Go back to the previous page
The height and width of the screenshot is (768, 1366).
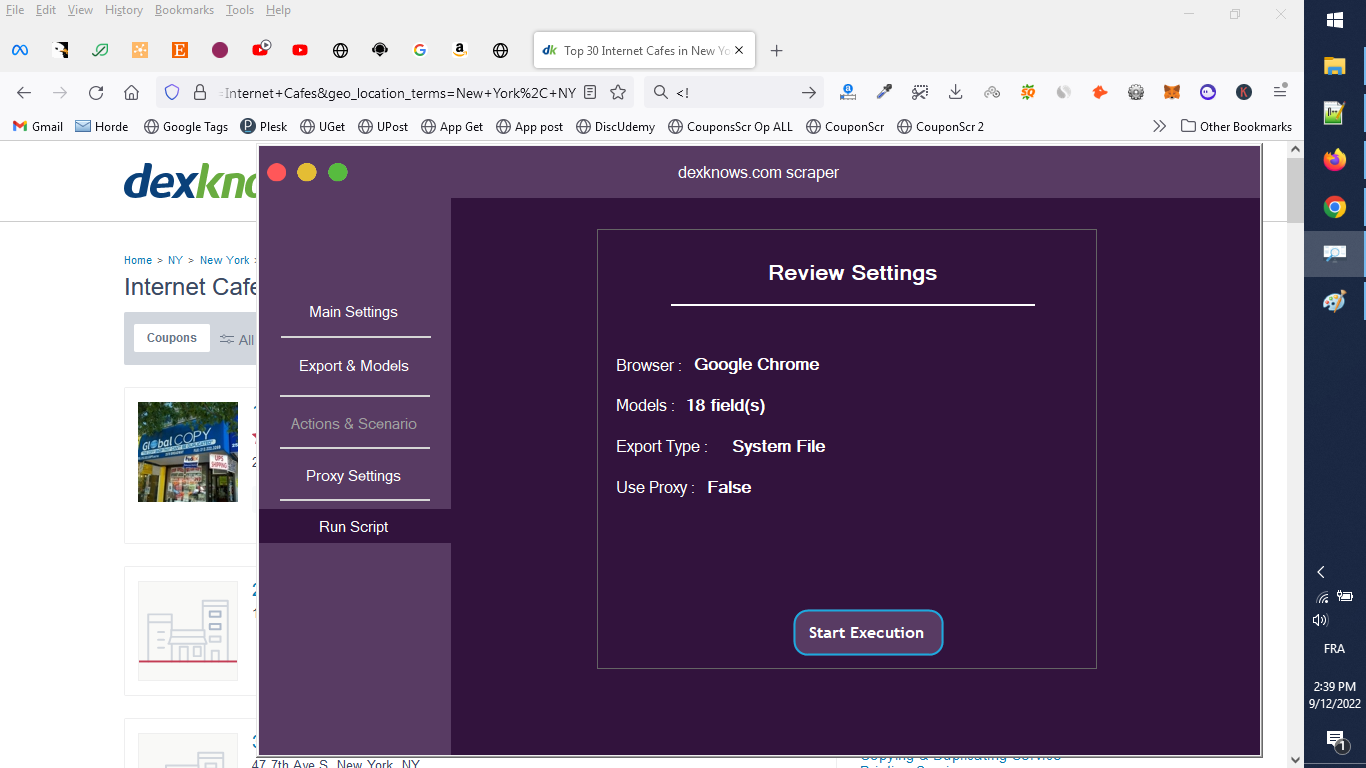[x=24, y=93]
